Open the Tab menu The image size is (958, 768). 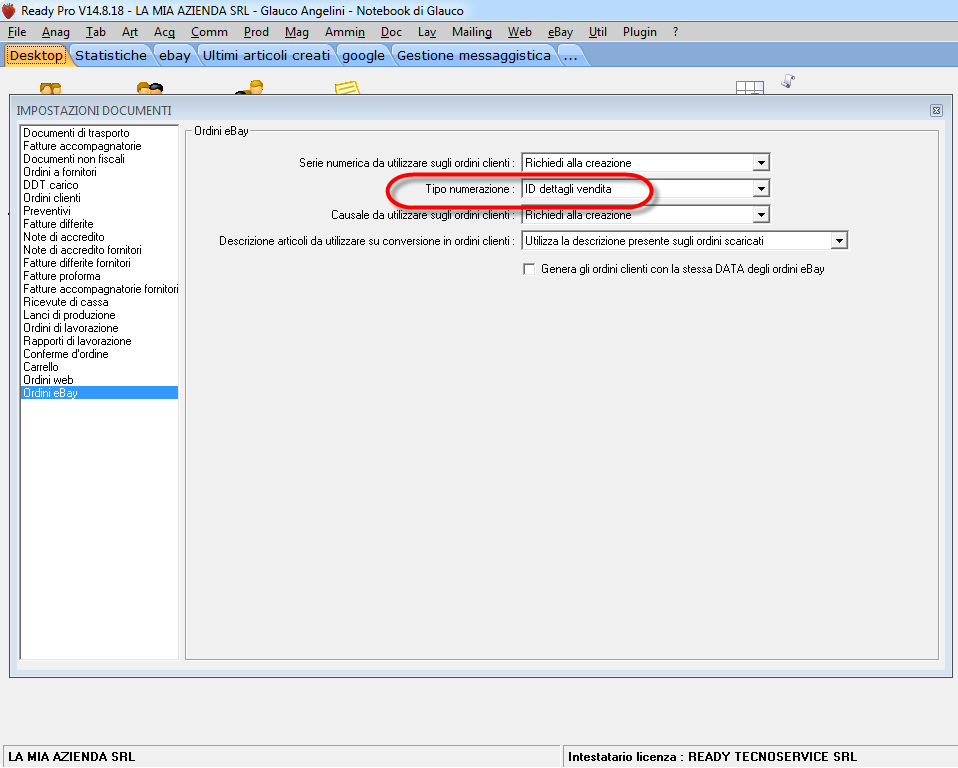[x=95, y=32]
